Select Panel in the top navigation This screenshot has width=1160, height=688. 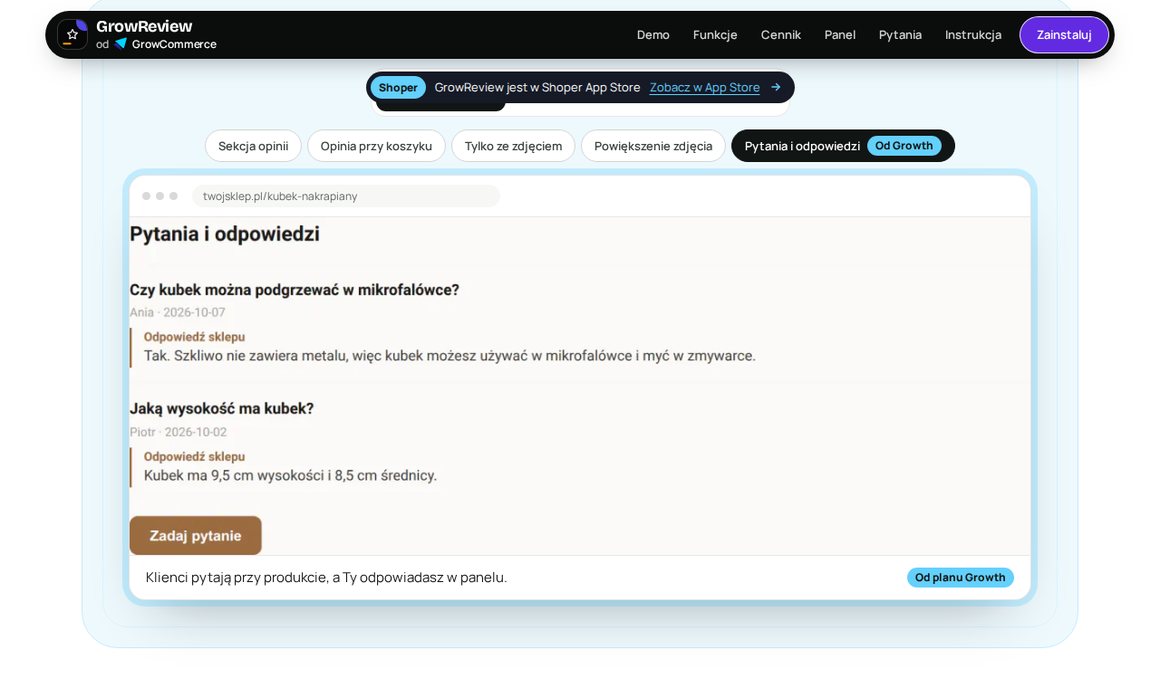point(840,35)
